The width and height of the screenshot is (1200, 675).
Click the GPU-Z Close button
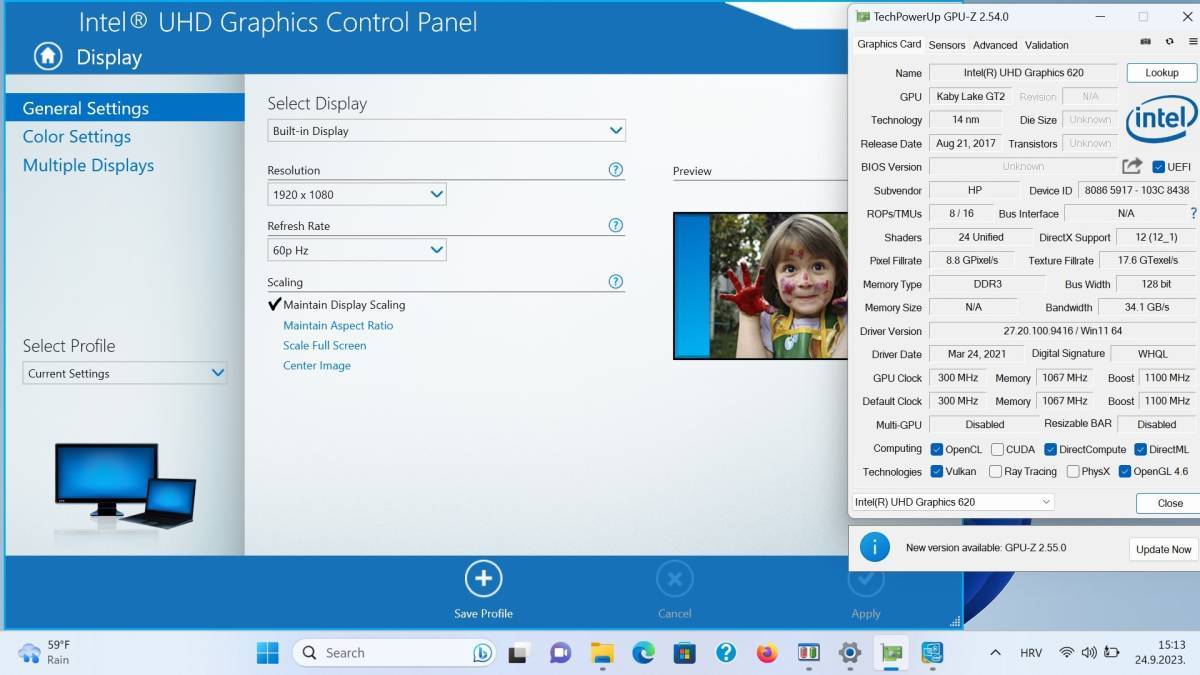click(x=1170, y=503)
